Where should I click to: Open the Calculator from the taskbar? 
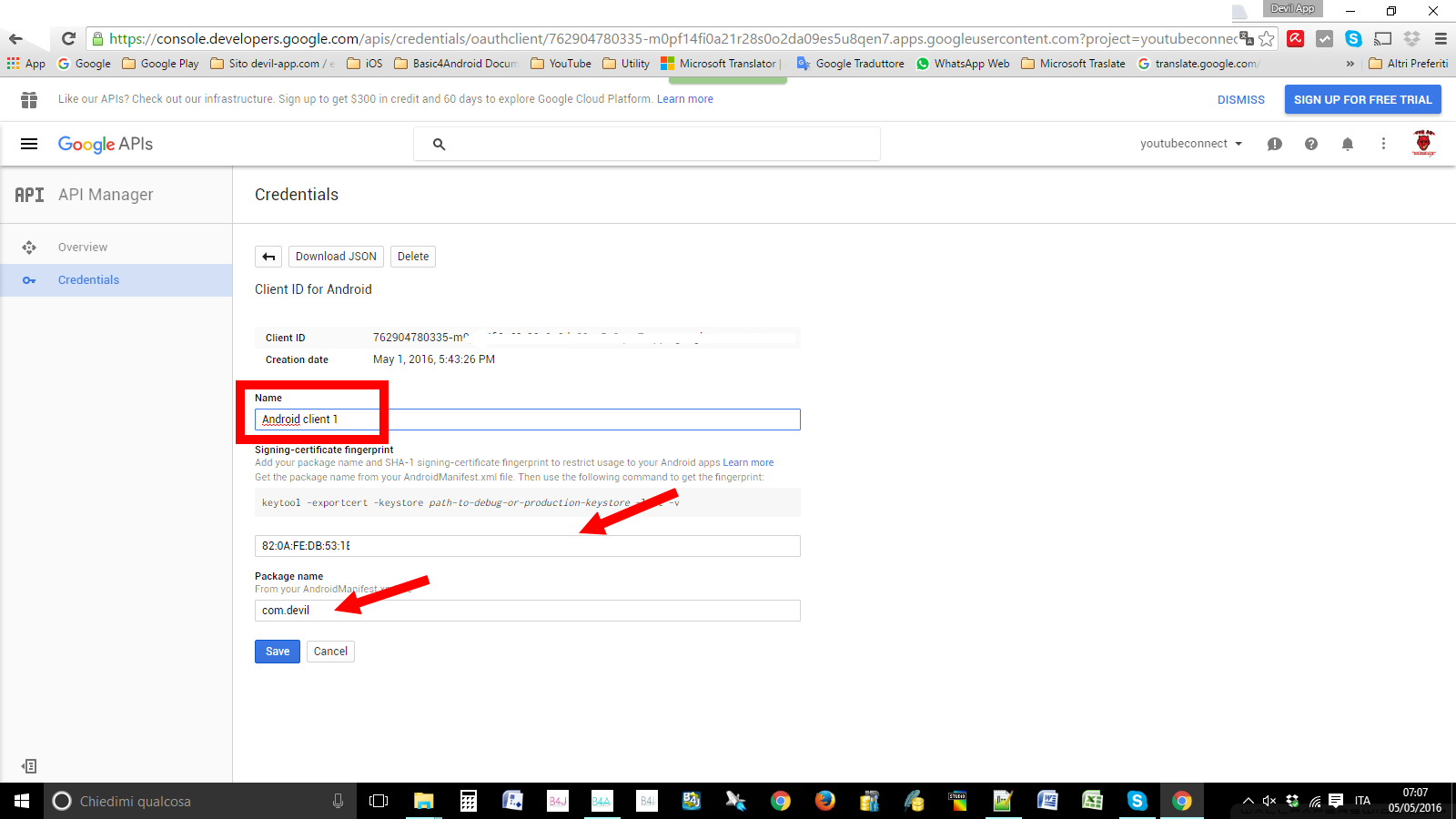click(469, 801)
